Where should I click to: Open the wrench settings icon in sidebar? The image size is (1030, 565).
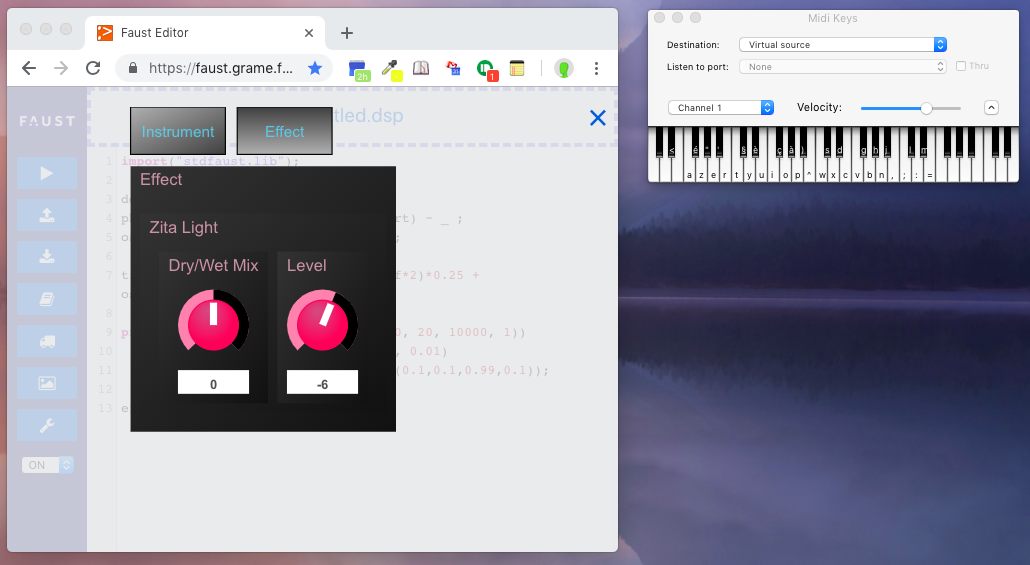tap(47, 425)
